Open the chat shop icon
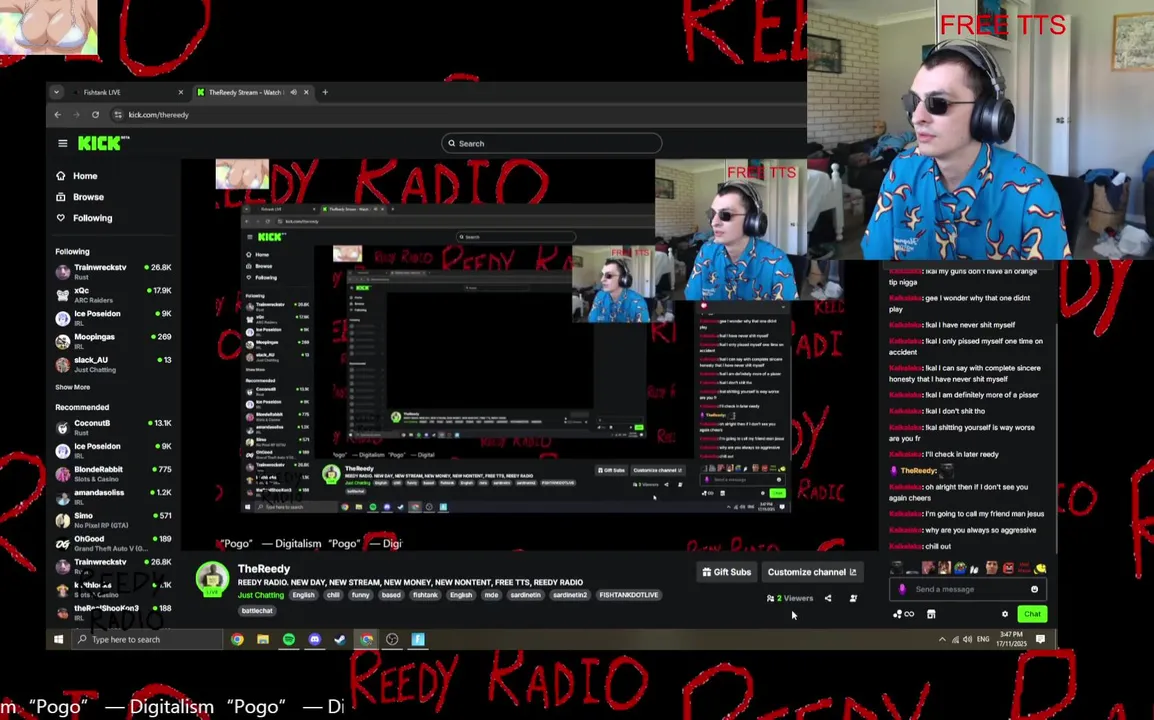This screenshot has width=1154, height=720. click(931, 614)
